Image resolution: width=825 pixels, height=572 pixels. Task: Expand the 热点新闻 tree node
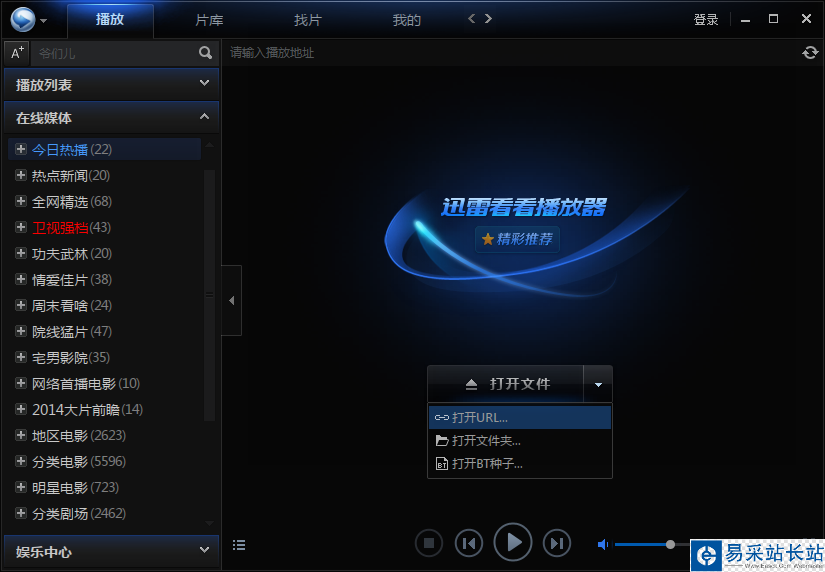[x=21, y=175]
